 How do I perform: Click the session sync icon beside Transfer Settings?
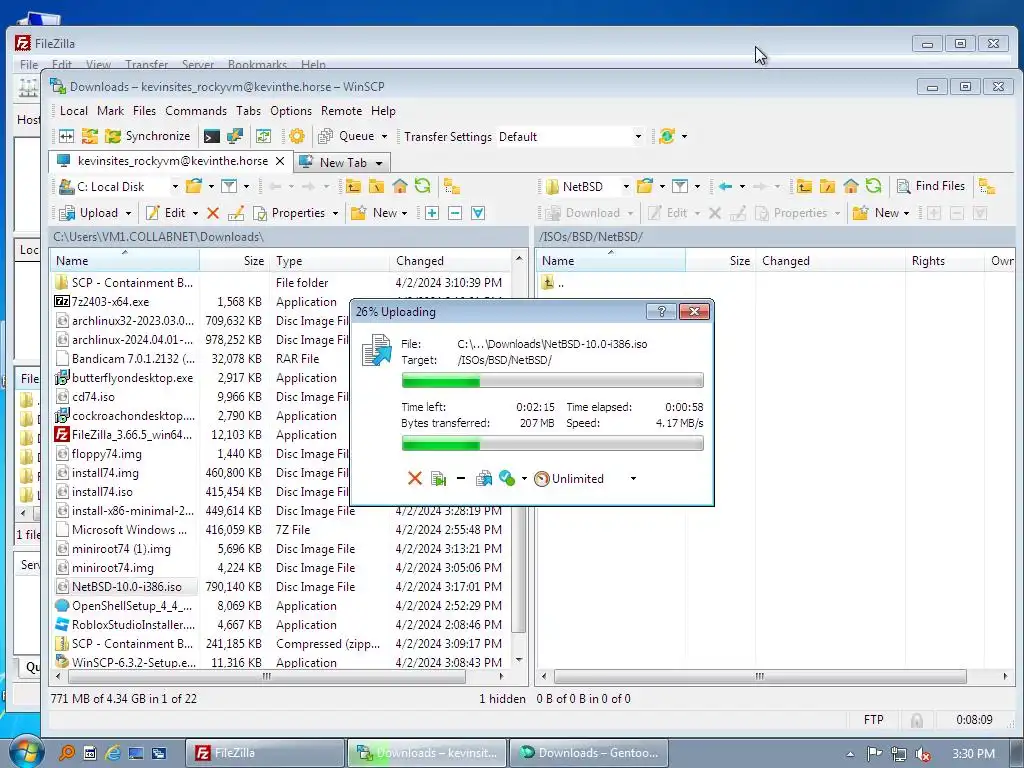coord(667,136)
